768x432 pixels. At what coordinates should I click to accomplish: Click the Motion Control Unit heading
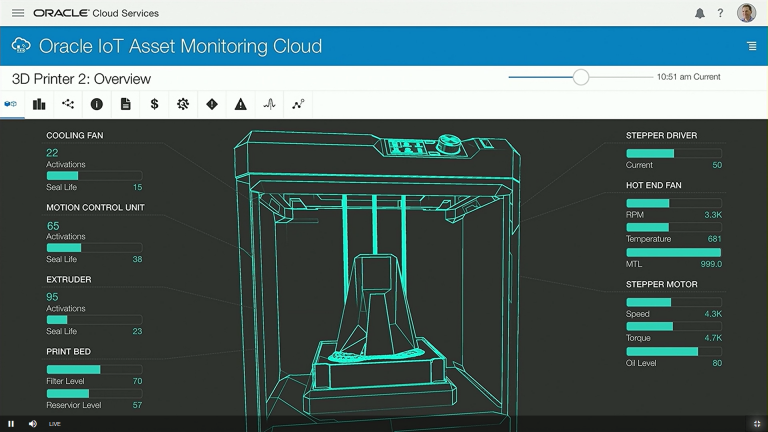tap(95, 207)
